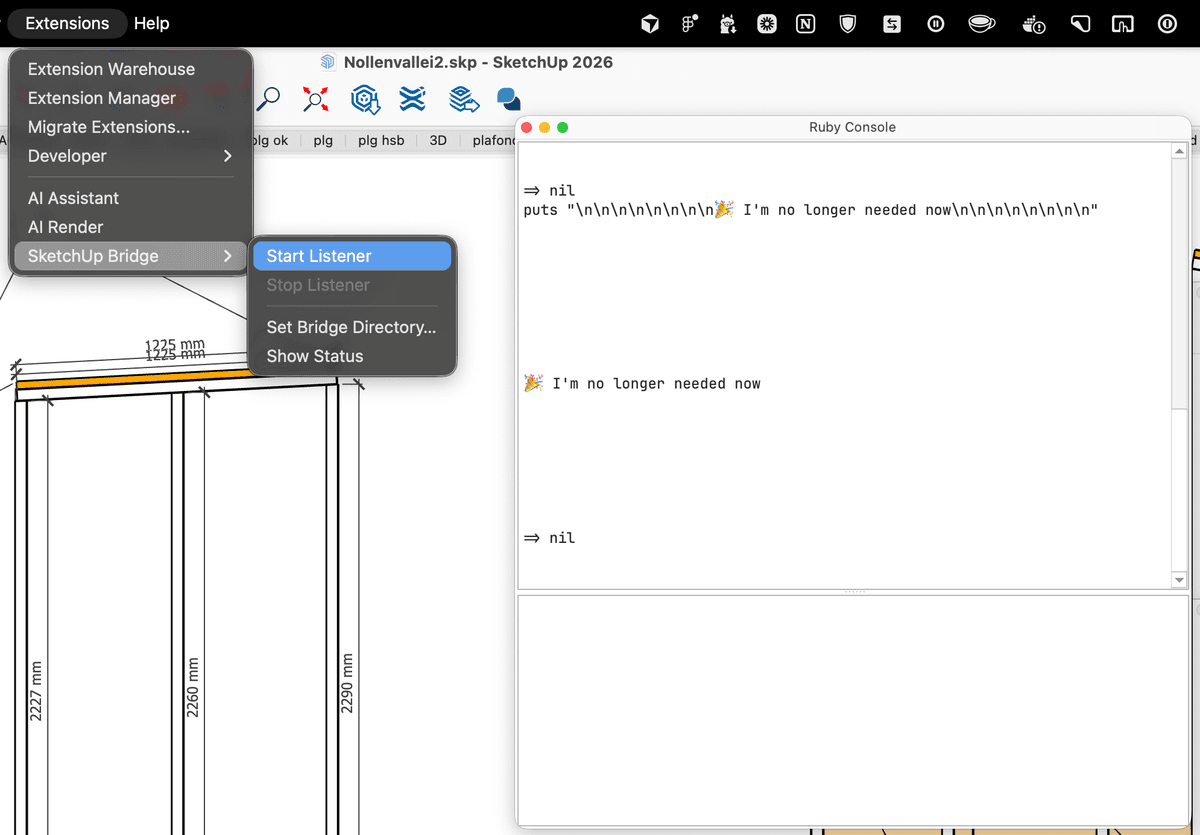Click the blue flip-along-axis toolbar icon
The width and height of the screenshot is (1200, 835).
(x=412, y=99)
